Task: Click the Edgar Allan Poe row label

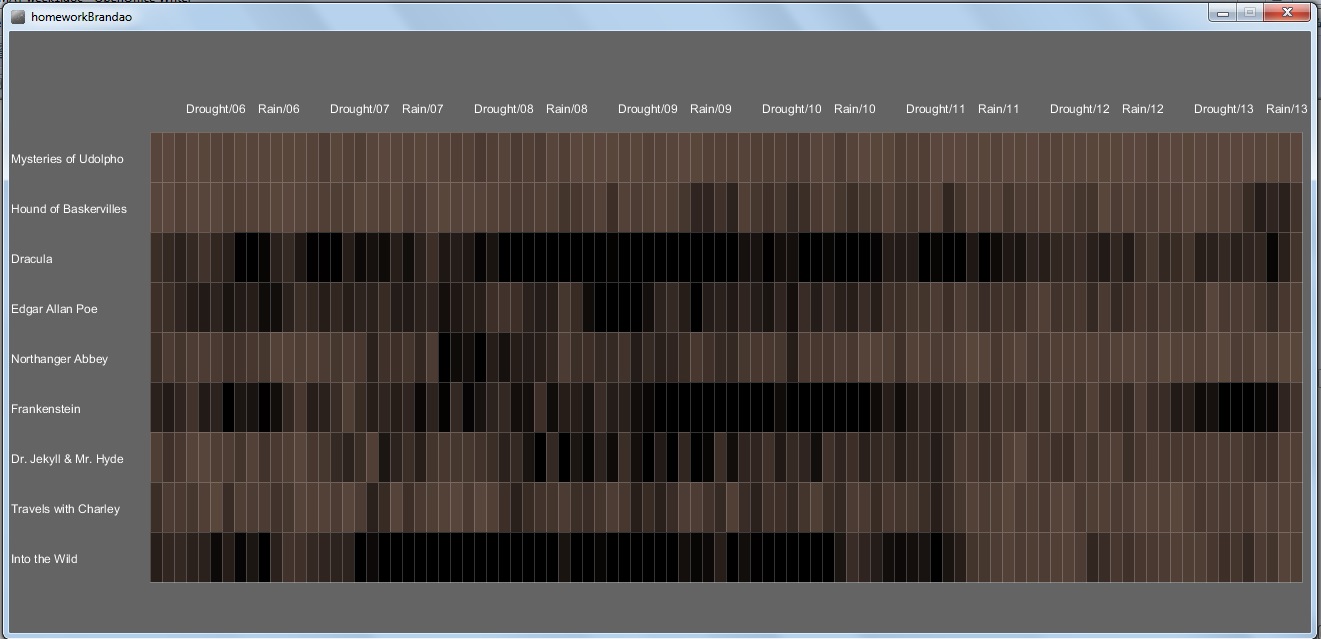Action: point(54,309)
